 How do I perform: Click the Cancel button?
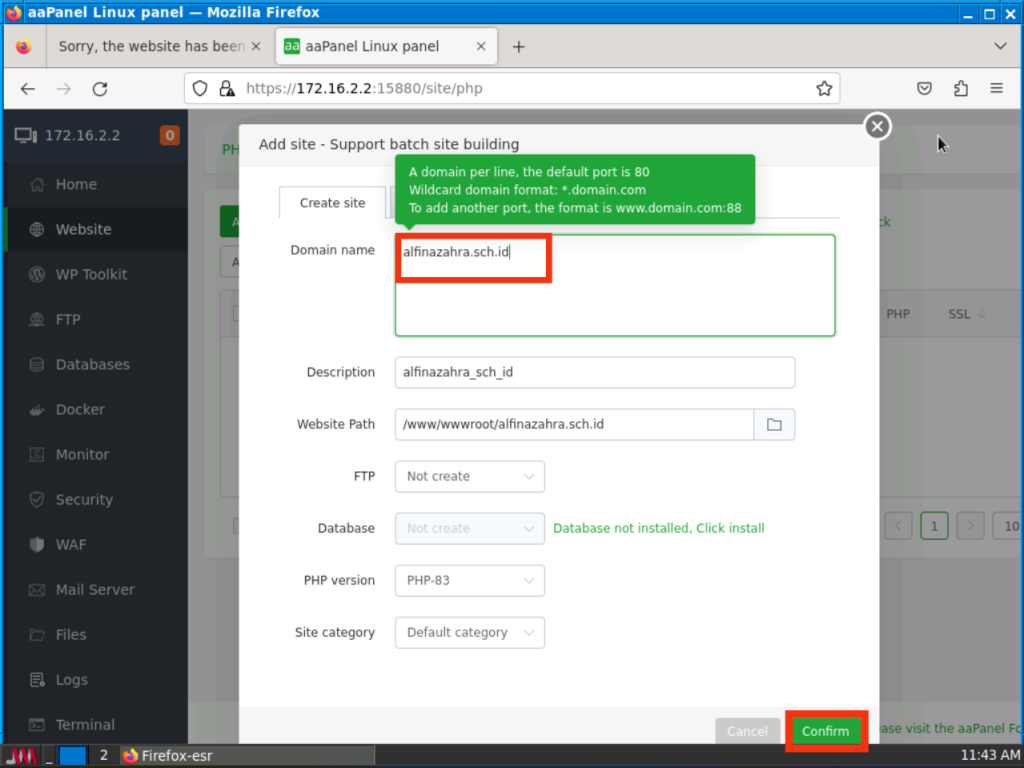click(x=747, y=731)
